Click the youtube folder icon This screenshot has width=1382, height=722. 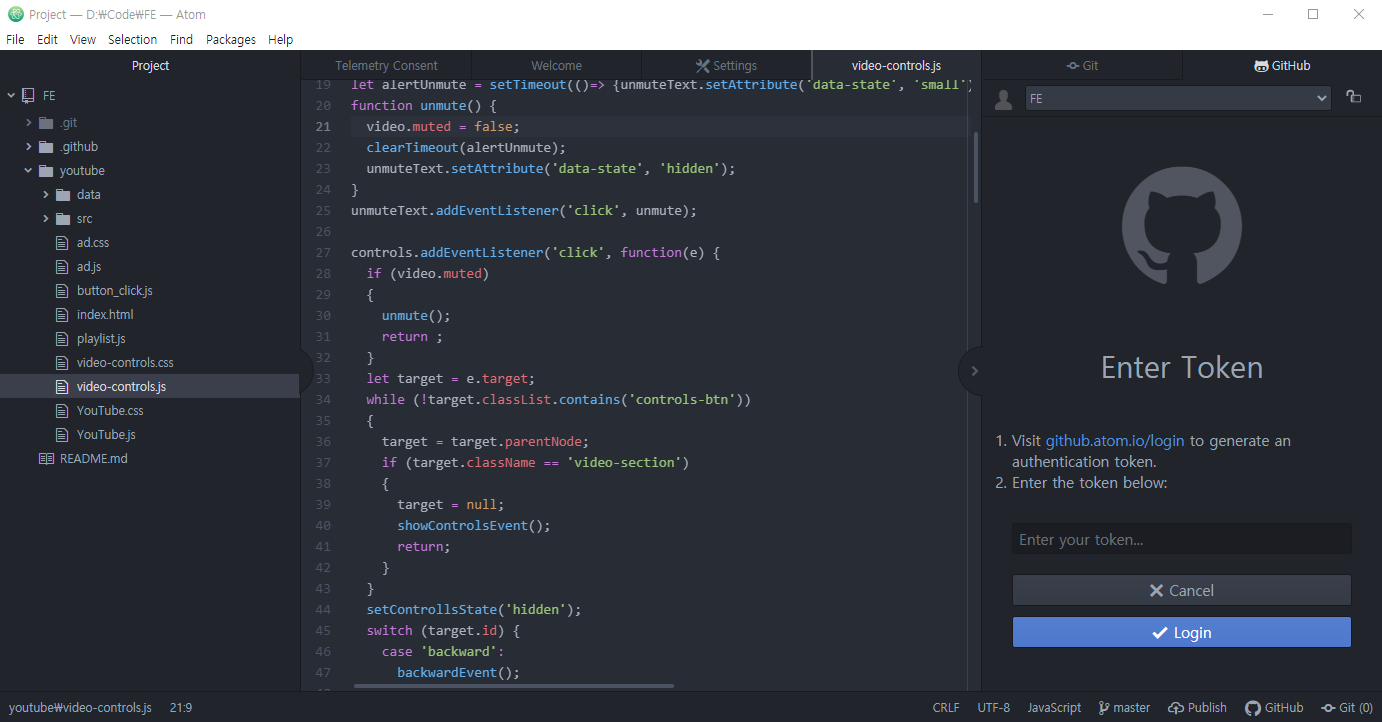(46, 171)
